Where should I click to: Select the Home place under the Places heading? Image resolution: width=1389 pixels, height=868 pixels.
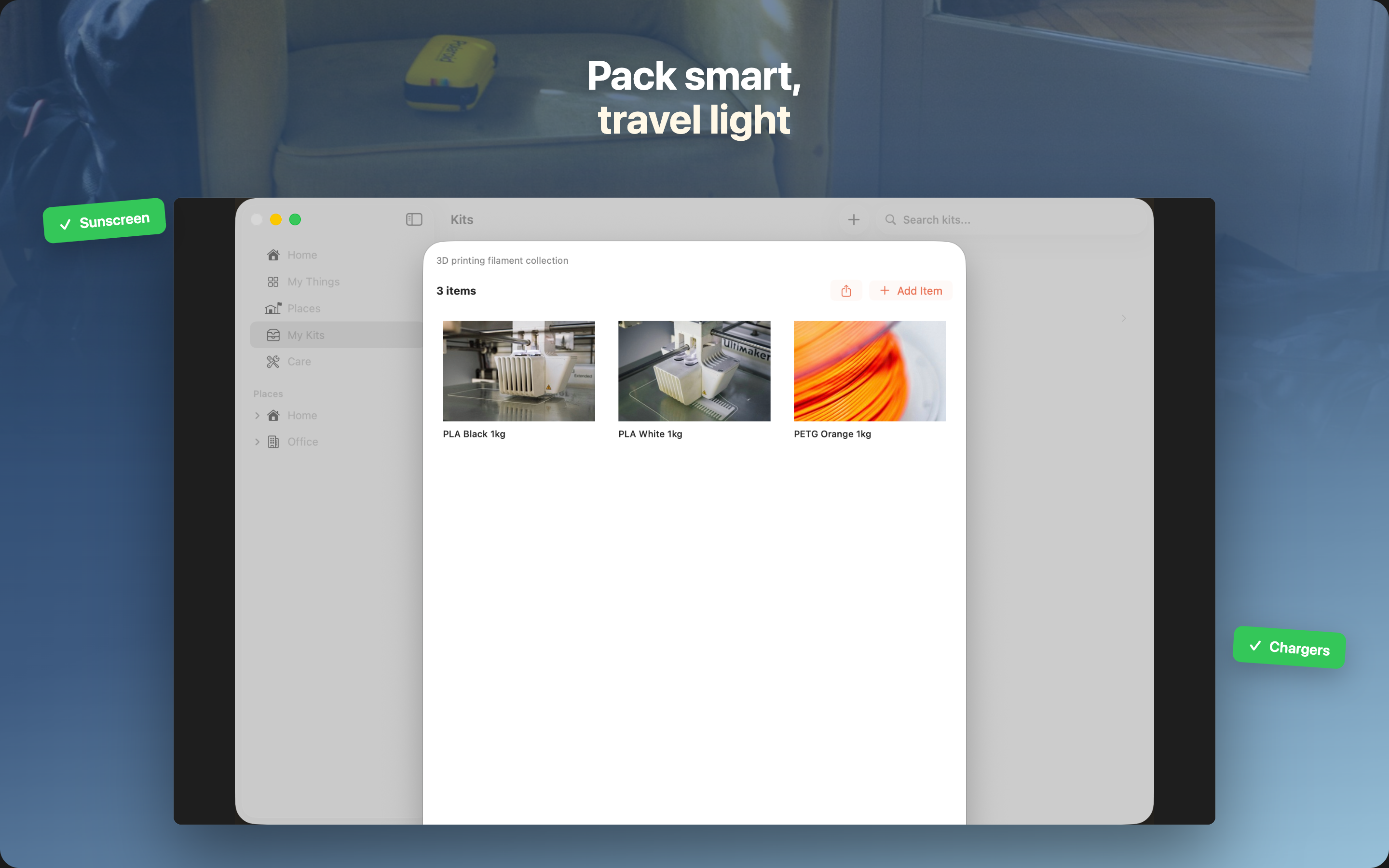pyautogui.click(x=336, y=415)
